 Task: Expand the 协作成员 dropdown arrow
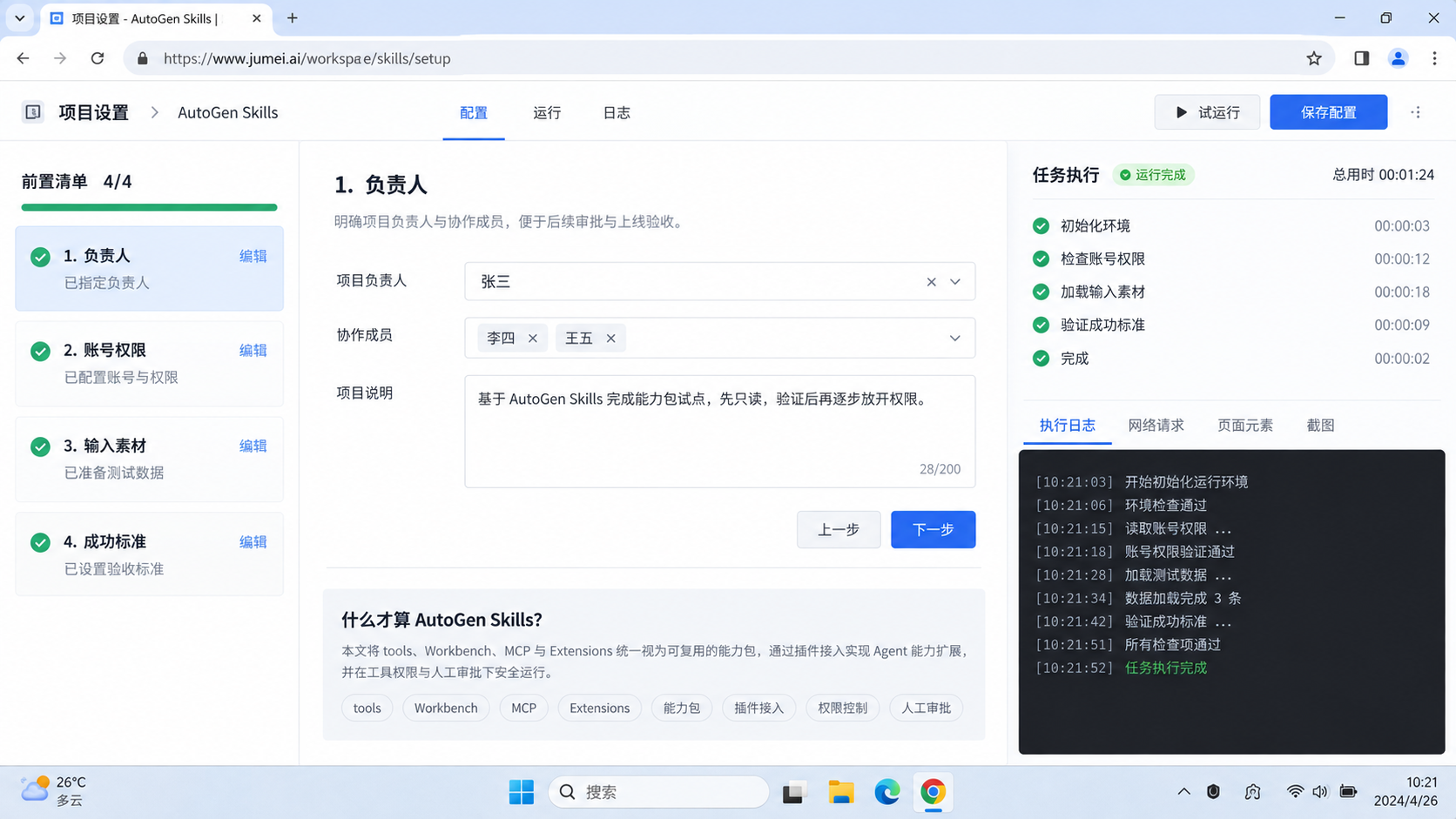click(955, 339)
